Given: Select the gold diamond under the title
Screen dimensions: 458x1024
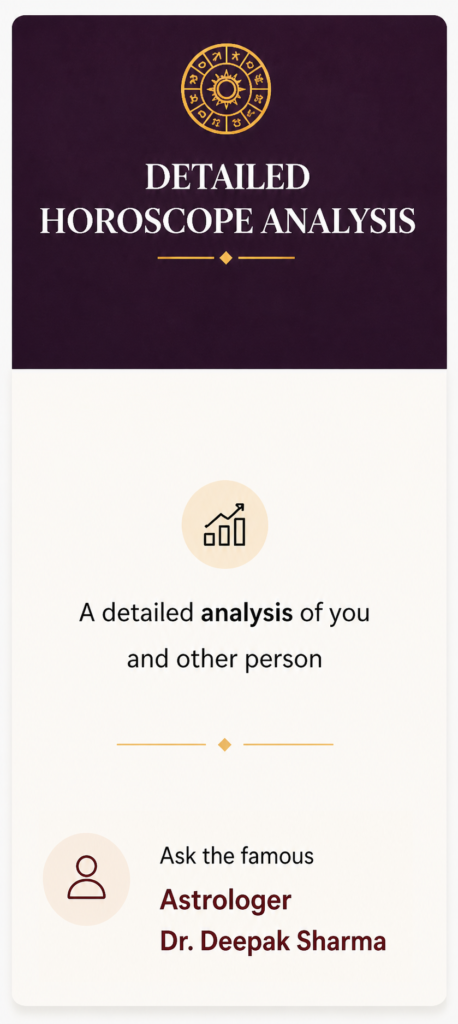Looking at the screenshot, I should 226,257.
